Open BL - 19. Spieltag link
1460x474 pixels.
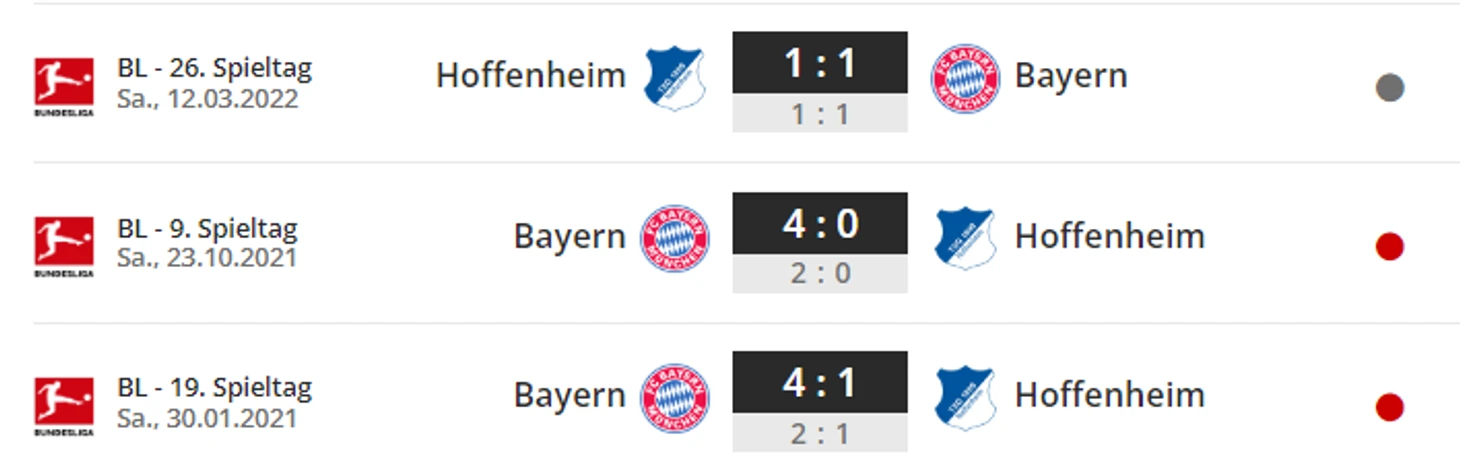215,388
